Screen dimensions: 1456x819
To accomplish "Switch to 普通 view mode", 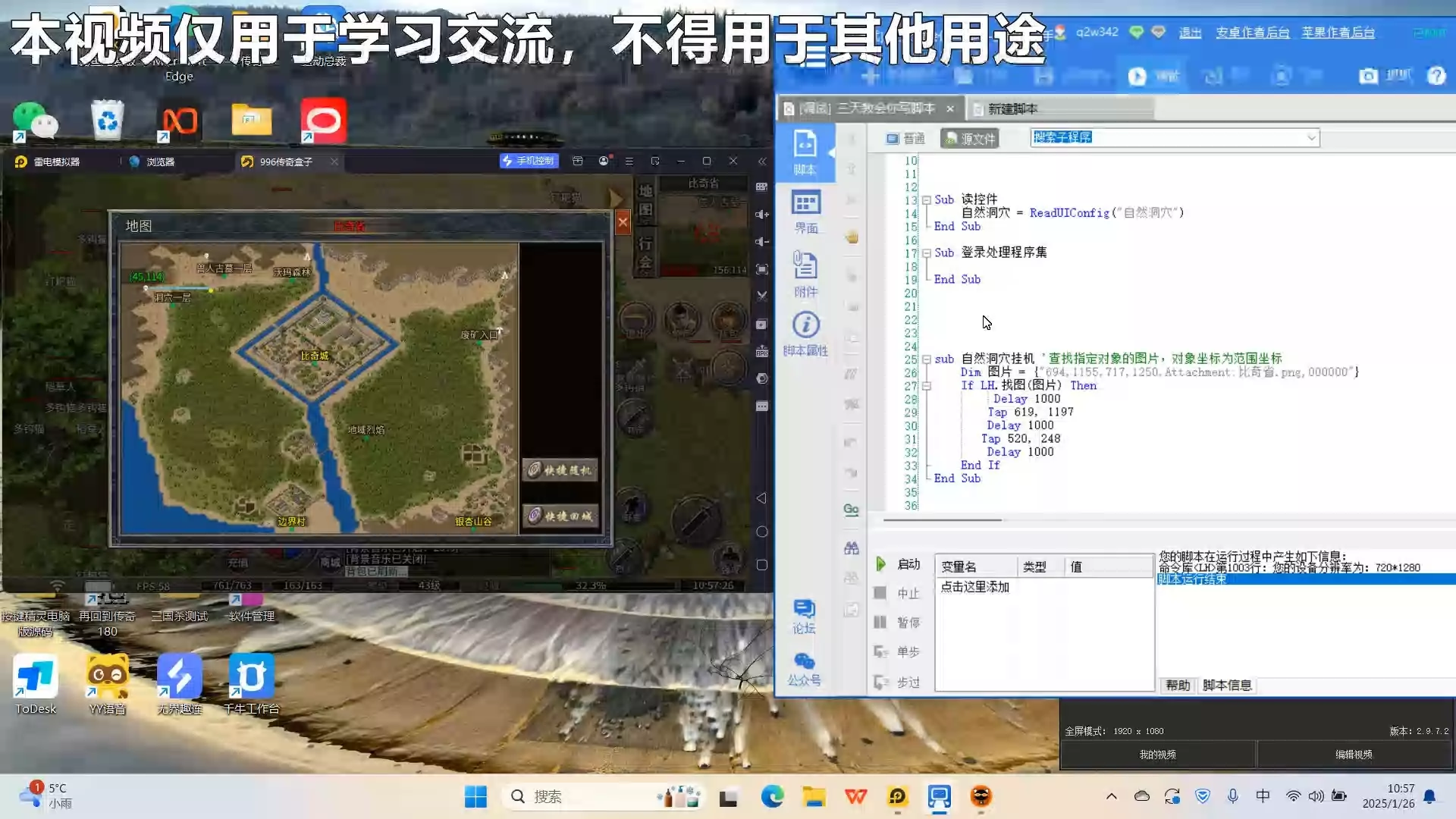I will pos(906,138).
